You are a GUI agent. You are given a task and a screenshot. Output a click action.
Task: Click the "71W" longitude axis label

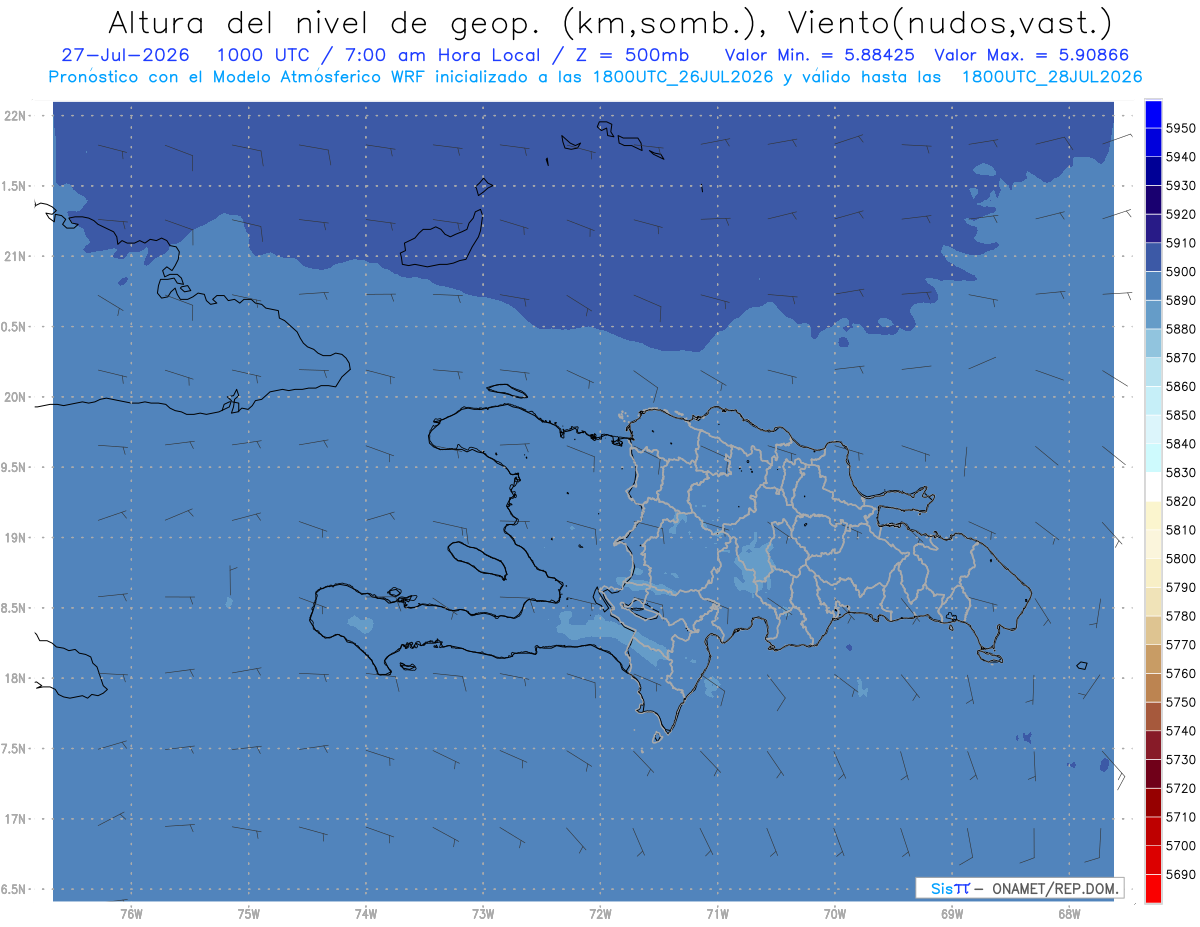coord(717,913)
